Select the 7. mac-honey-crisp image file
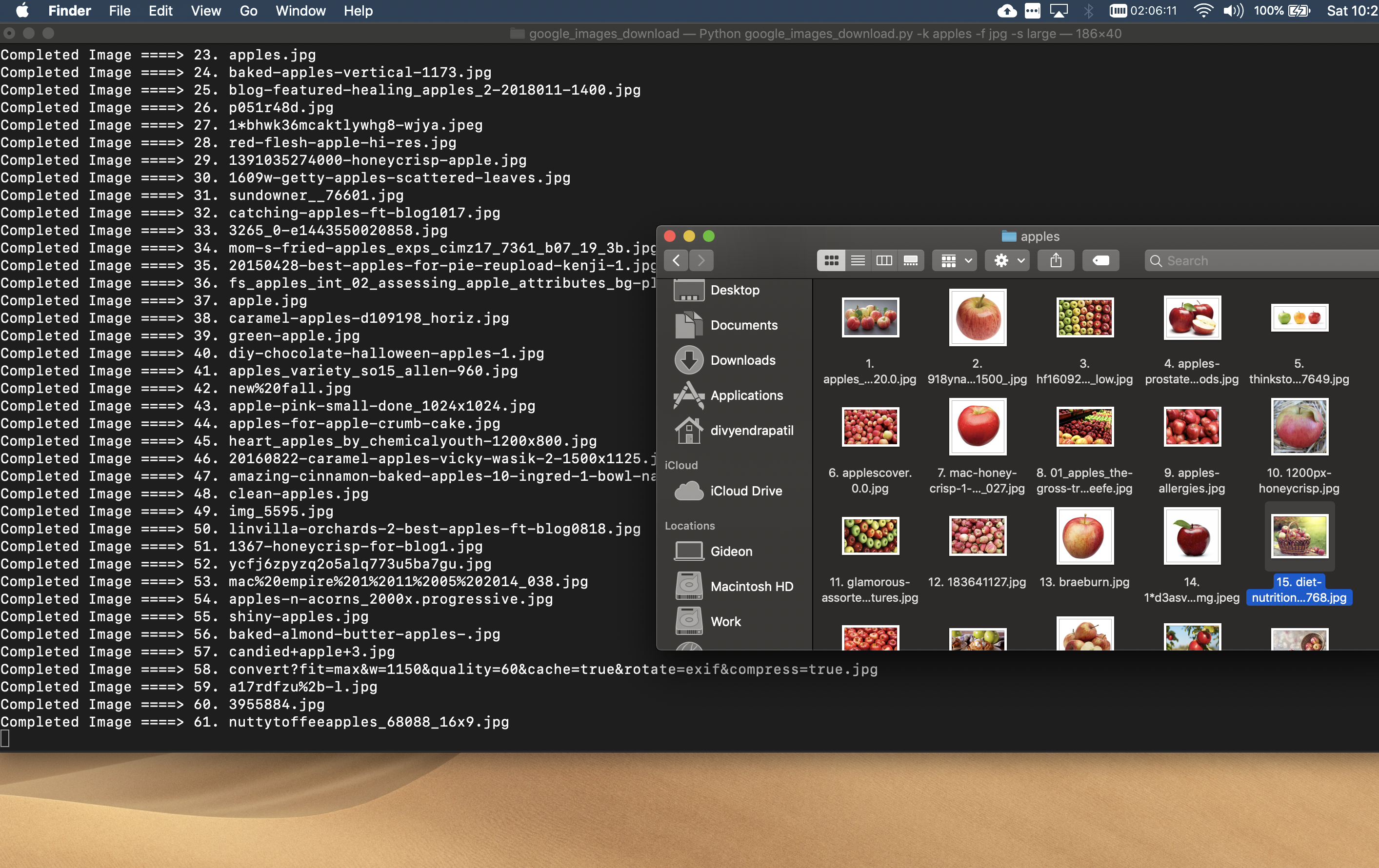The image size is (1379, 868). tap(977, 427)
